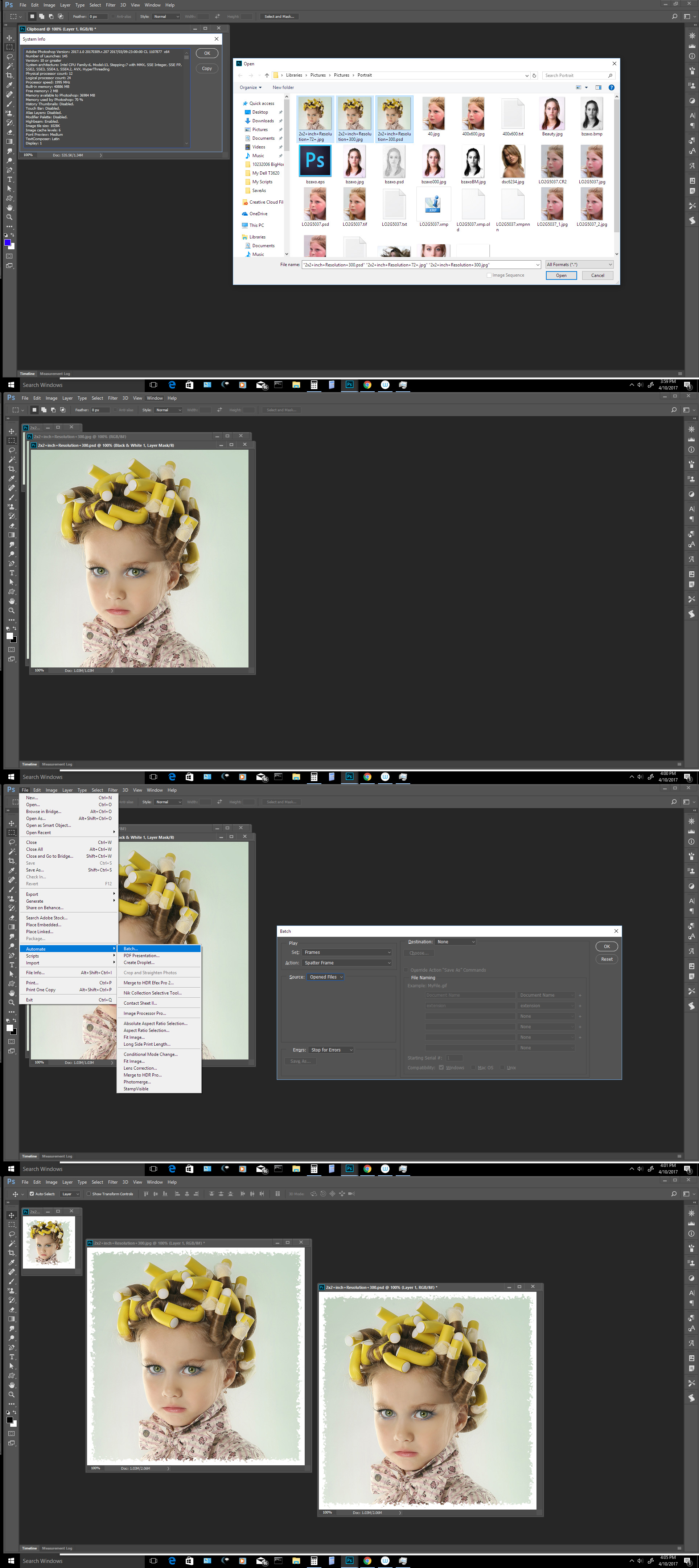This screenshot has width=699, height=1568.
Task: Click the Reset button in Batch dialog
Action: click(x=606, y=959)
